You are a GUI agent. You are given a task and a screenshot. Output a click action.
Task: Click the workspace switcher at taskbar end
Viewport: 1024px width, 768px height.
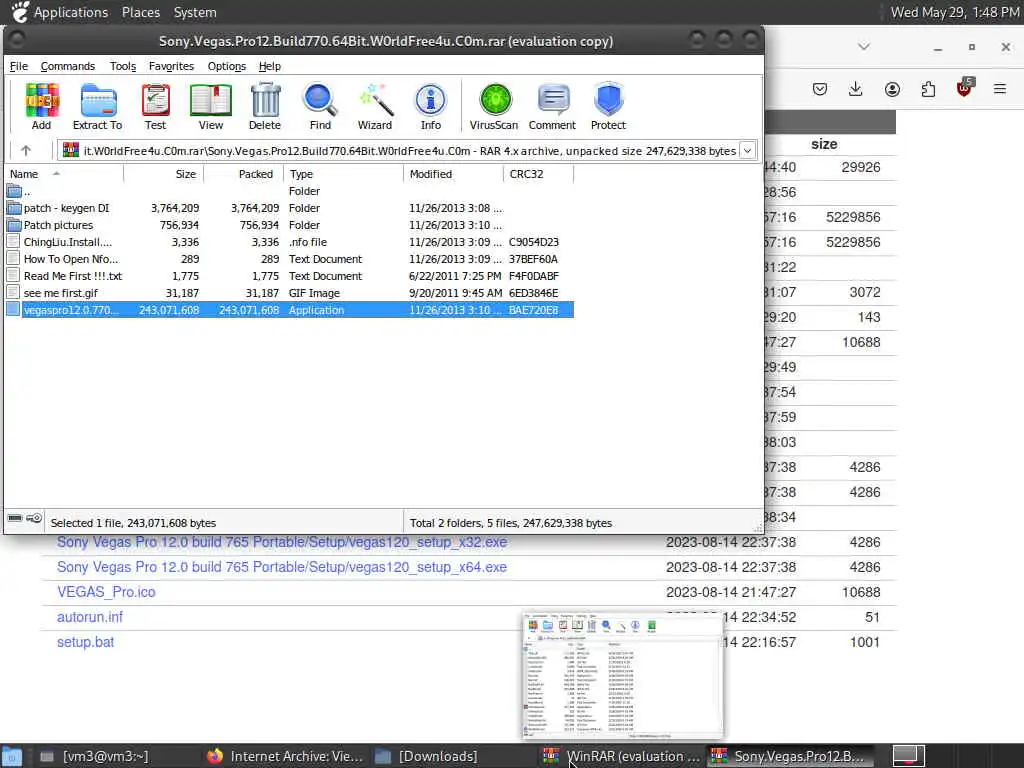tap(909, 756)
